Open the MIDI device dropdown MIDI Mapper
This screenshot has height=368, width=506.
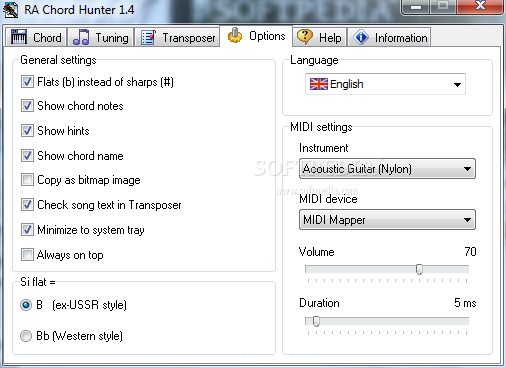point(387,220)
